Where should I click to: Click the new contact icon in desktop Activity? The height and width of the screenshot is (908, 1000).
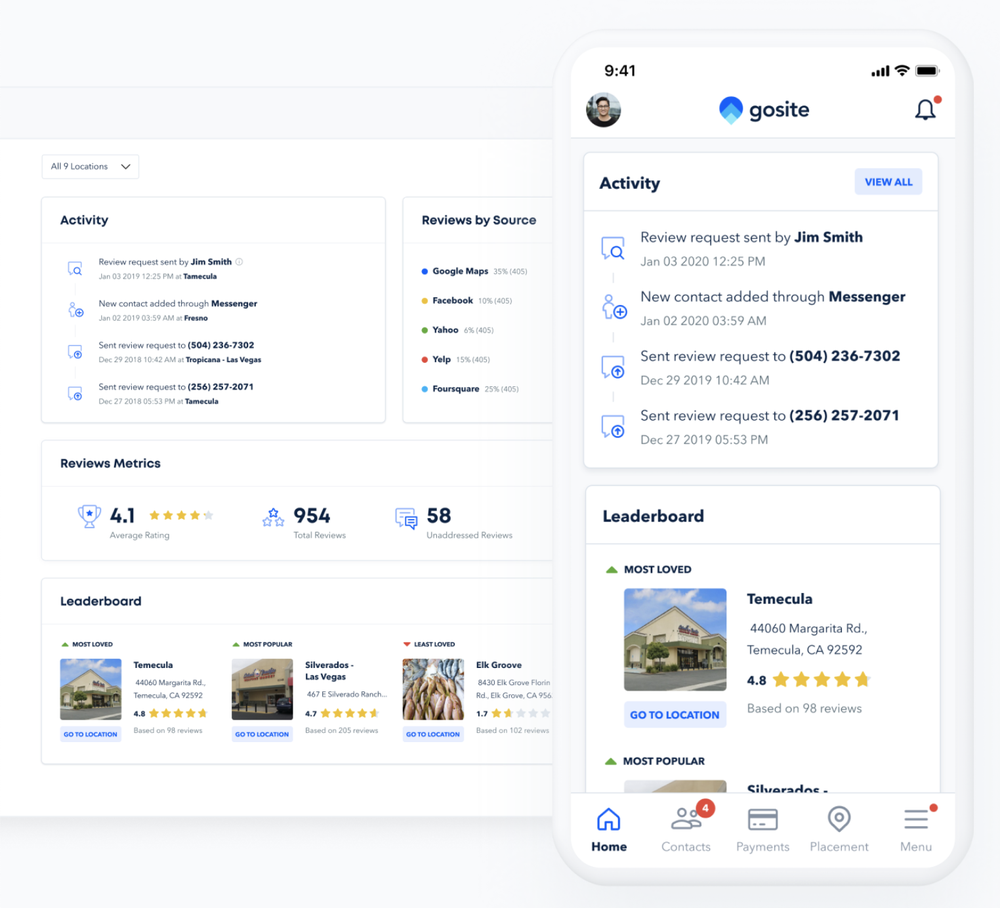coord(76,310)
